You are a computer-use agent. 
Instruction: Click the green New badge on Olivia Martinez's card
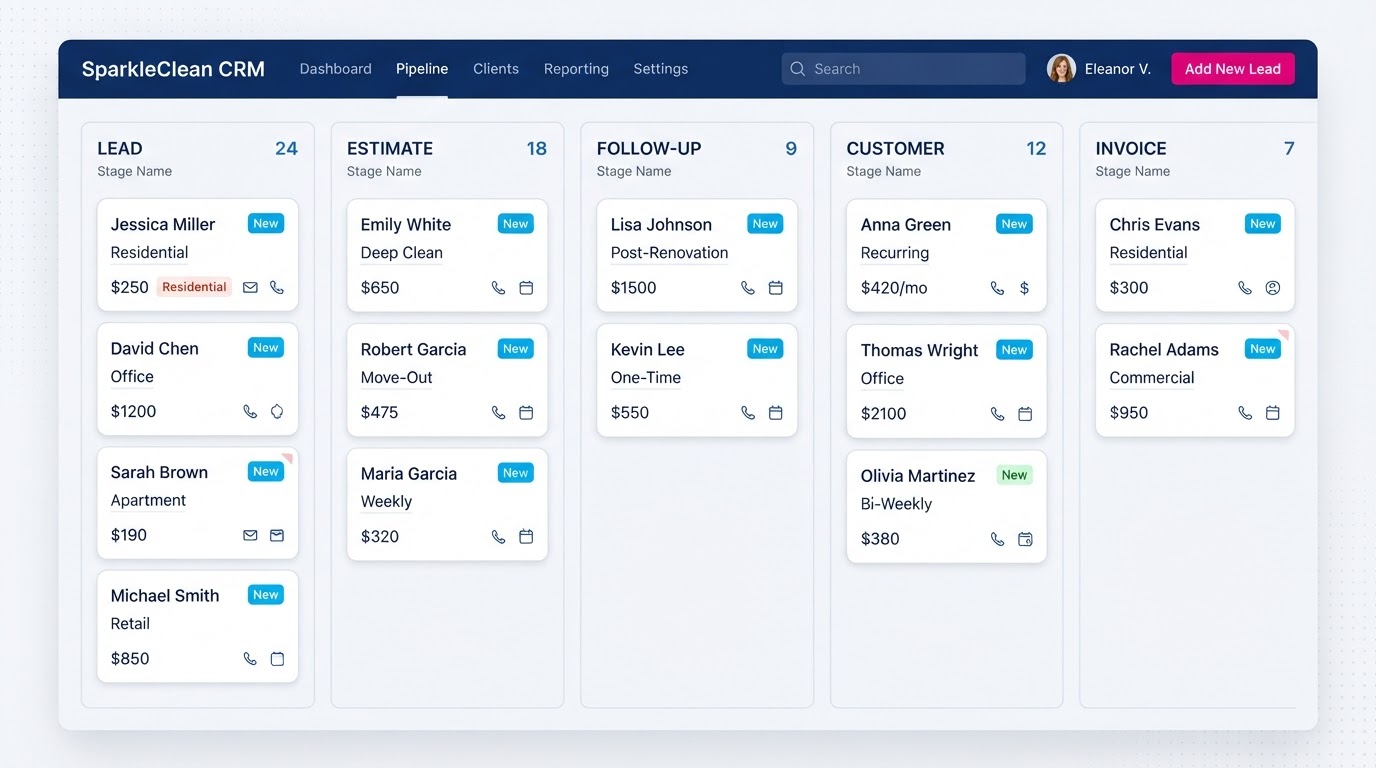tap(1014, 475)
